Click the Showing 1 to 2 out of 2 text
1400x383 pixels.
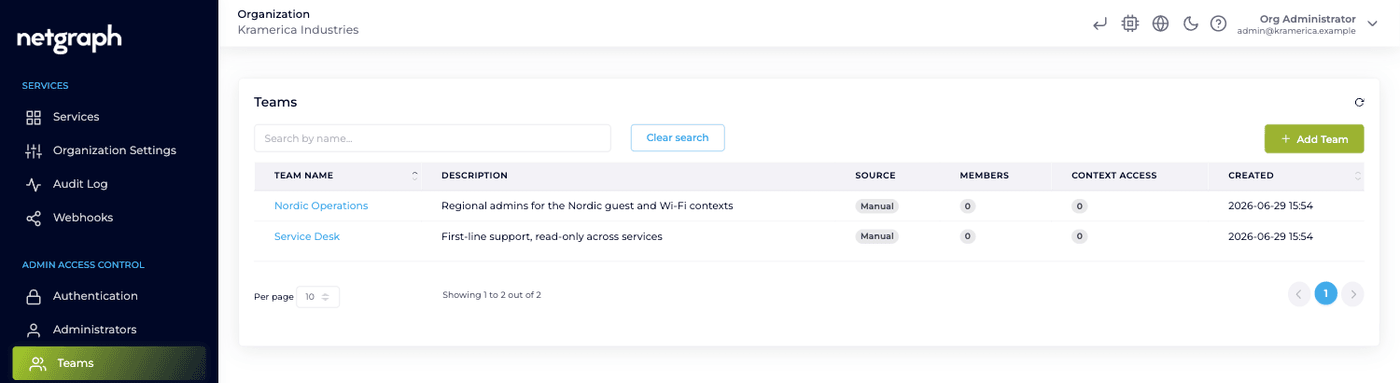(x=492, y=295)
